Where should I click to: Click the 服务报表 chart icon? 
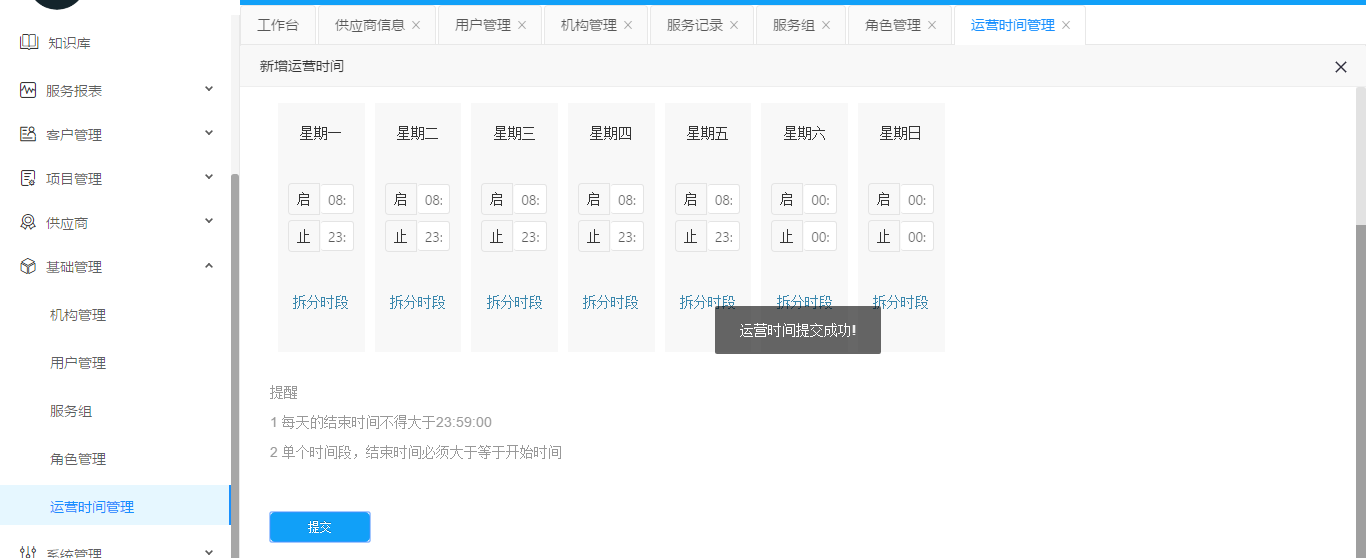28,90
